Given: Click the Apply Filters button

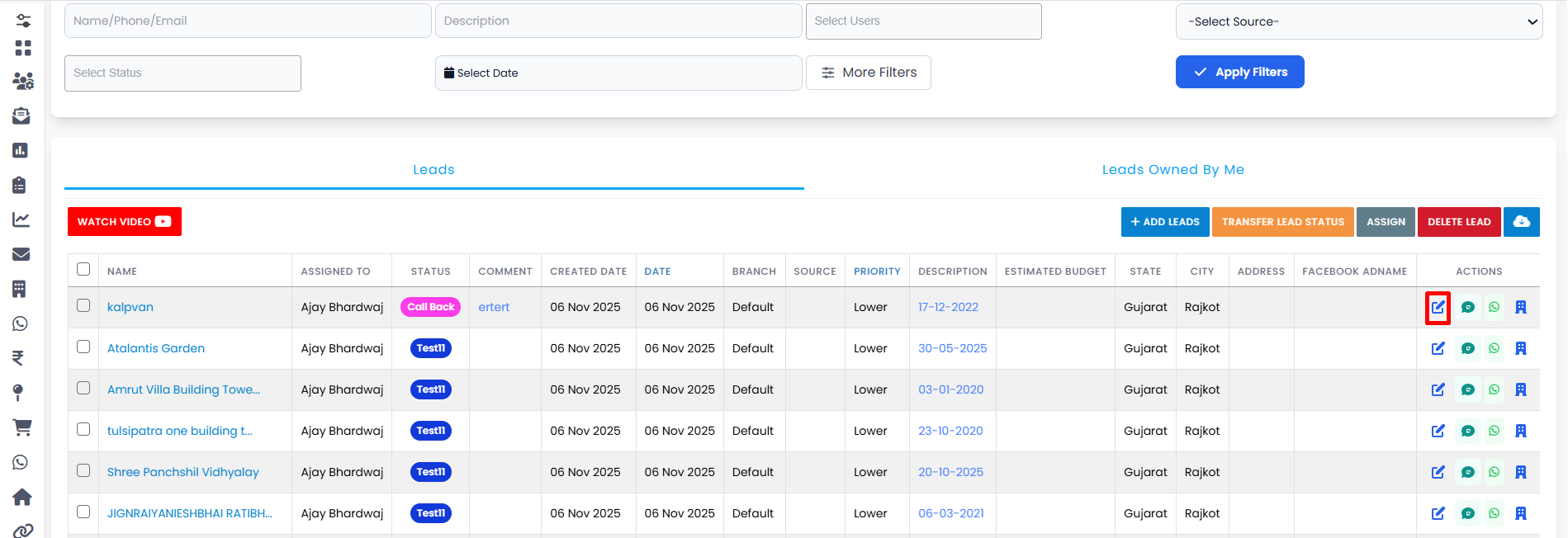Looking at the screenshot, I should [1239, 72].
